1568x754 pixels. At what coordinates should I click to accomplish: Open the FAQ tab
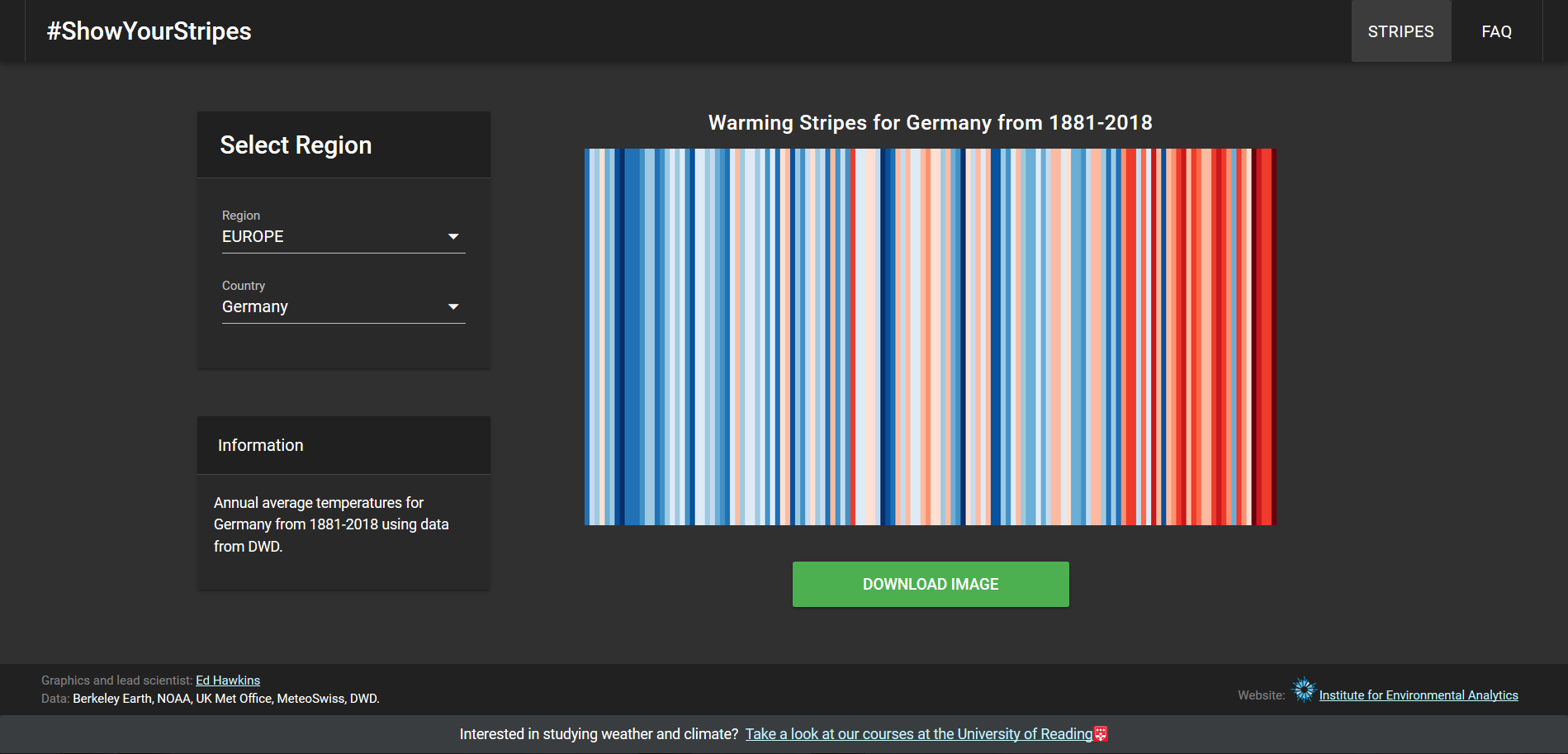point(1496,31)
